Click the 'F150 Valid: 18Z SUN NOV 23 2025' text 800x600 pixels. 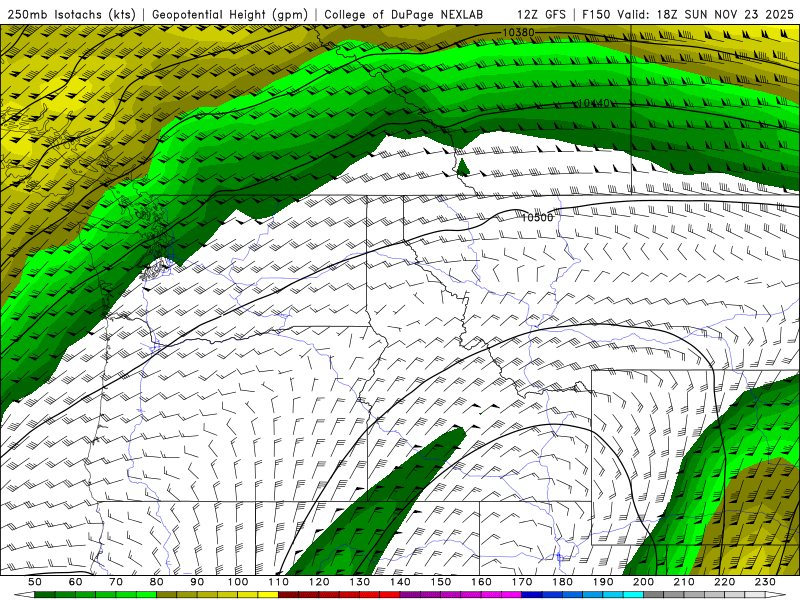click(688, 14)
